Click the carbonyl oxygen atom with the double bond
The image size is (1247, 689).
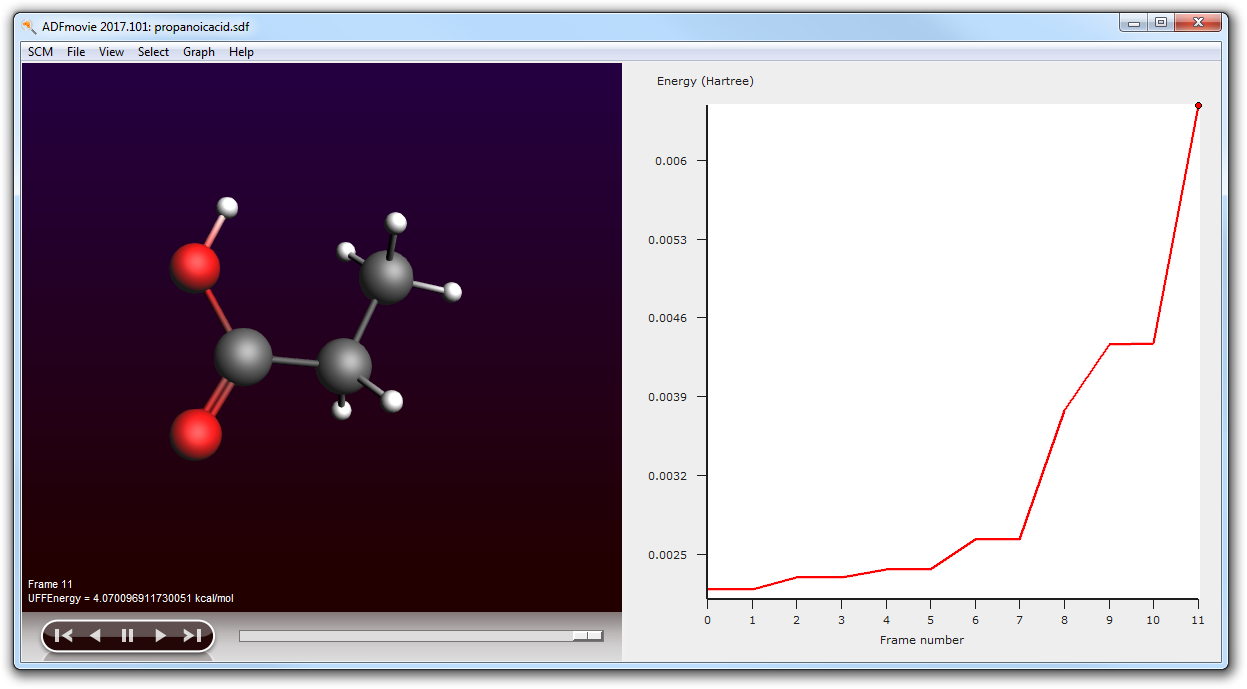196,434
